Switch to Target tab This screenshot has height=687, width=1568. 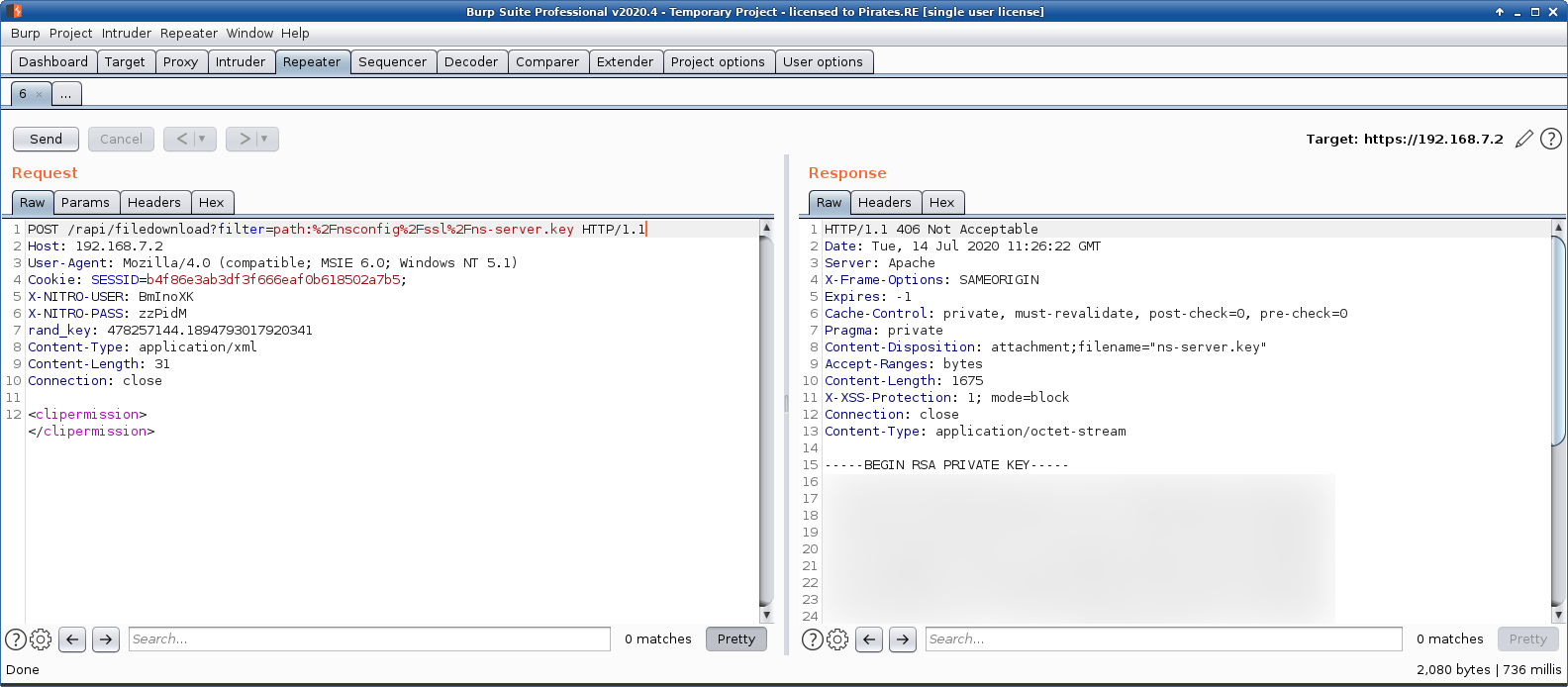coord(125,61)
